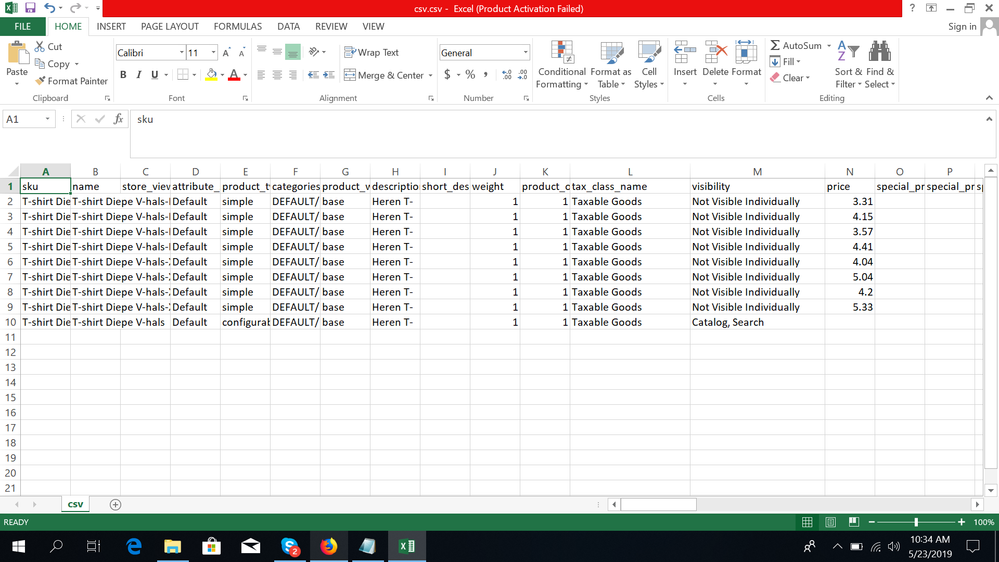The image size is (999, 562).
Task: Toggle Wrap Text on
Action: 371,52
